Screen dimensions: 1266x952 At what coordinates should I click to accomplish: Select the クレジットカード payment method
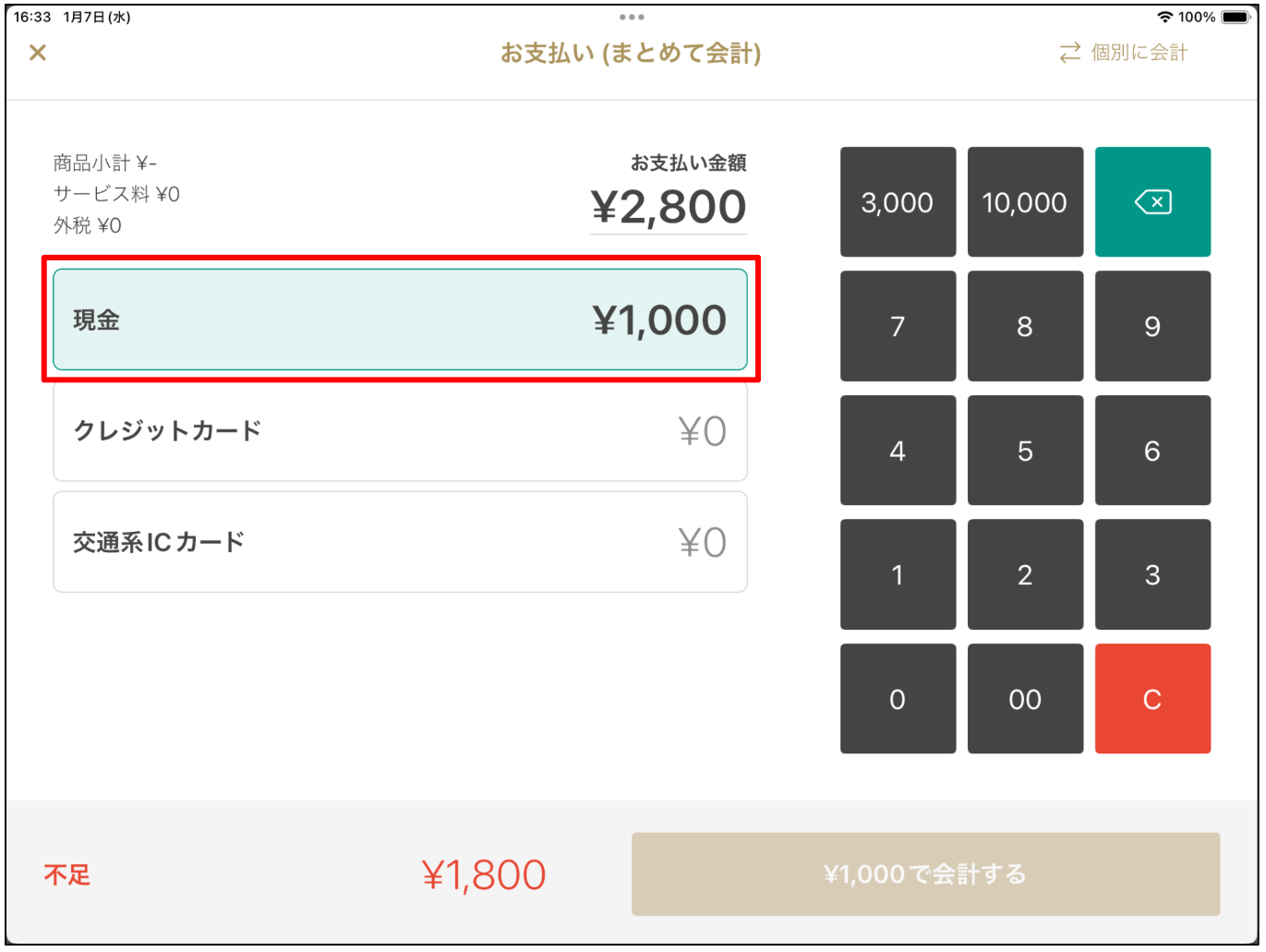point(400,430)
